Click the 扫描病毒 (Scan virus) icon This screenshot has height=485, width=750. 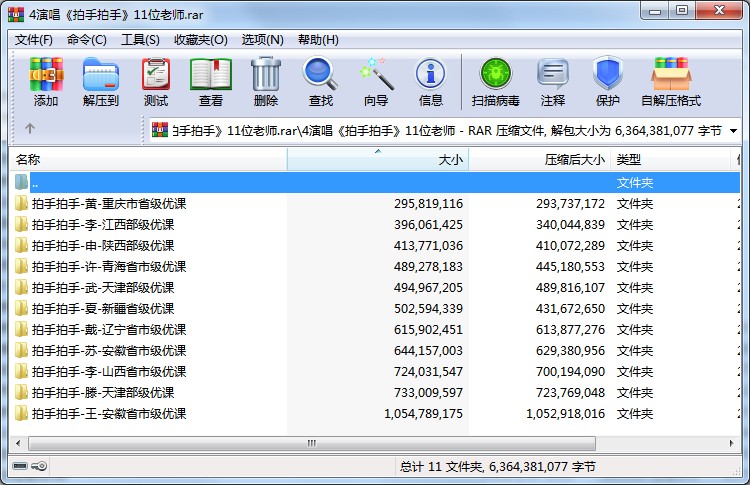click(496, 75)
